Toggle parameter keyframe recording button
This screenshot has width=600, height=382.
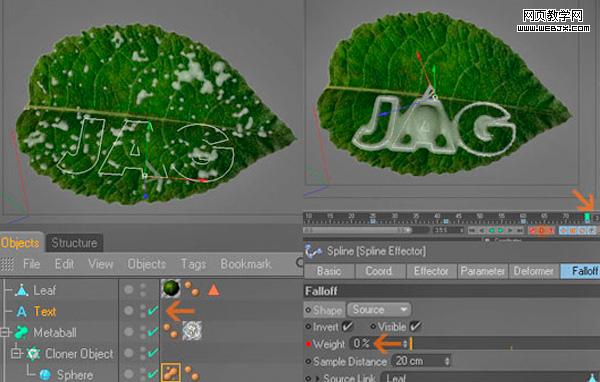click(592, 230)
